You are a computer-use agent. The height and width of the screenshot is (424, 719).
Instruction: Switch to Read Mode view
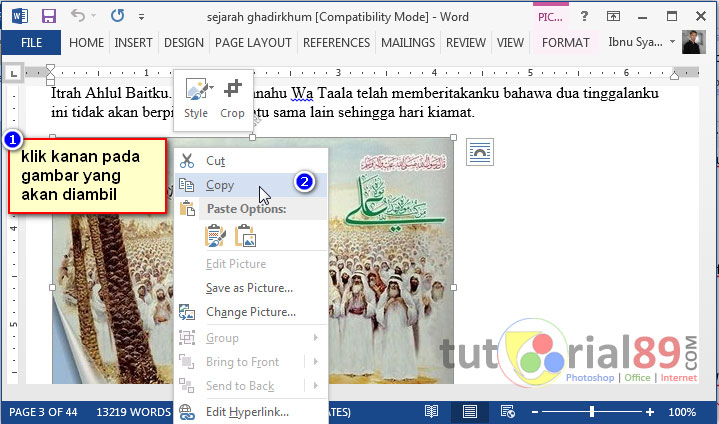(431, 412)
